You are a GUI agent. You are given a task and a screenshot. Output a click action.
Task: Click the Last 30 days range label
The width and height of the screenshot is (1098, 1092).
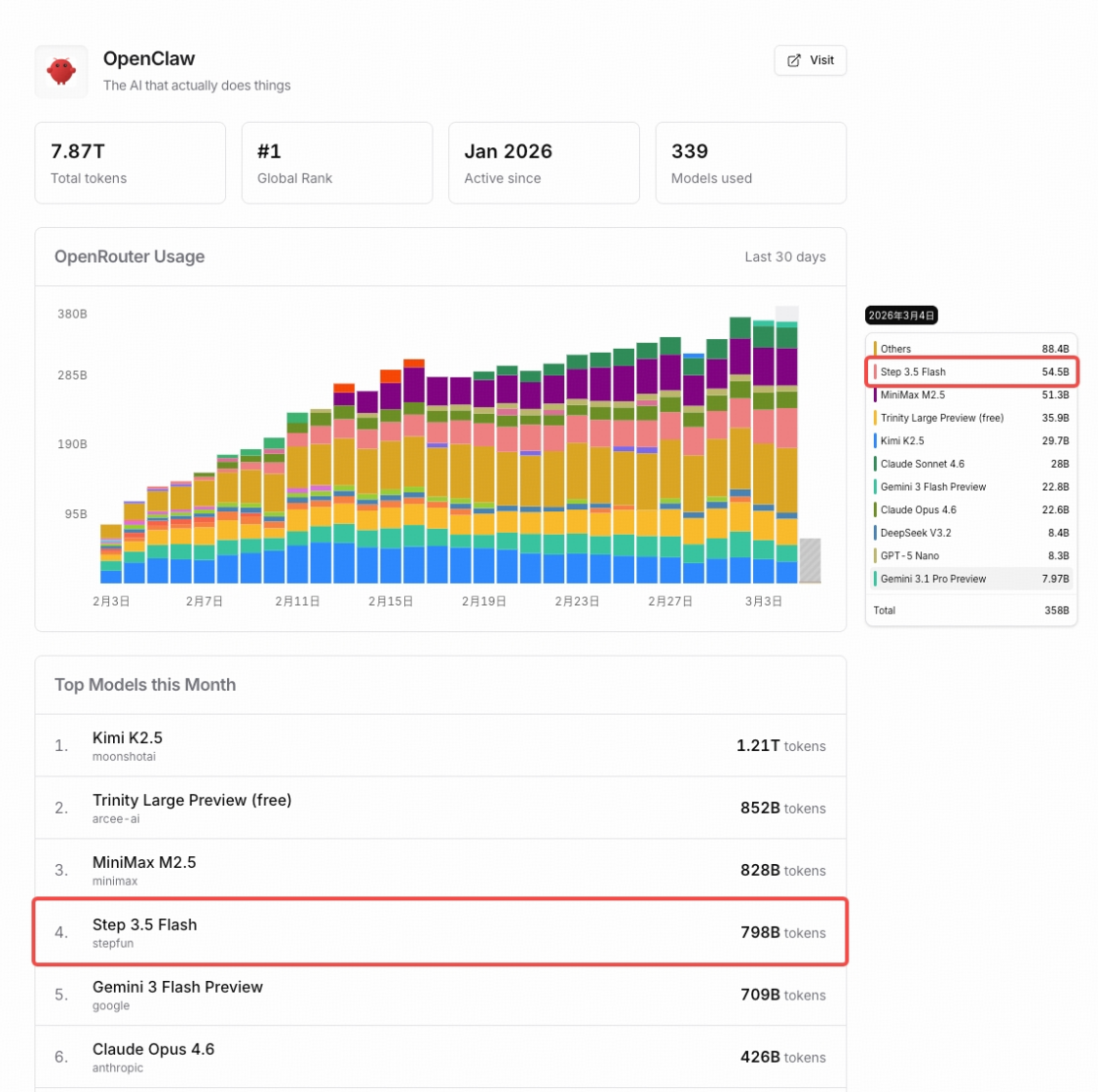[x=784, y=257]
